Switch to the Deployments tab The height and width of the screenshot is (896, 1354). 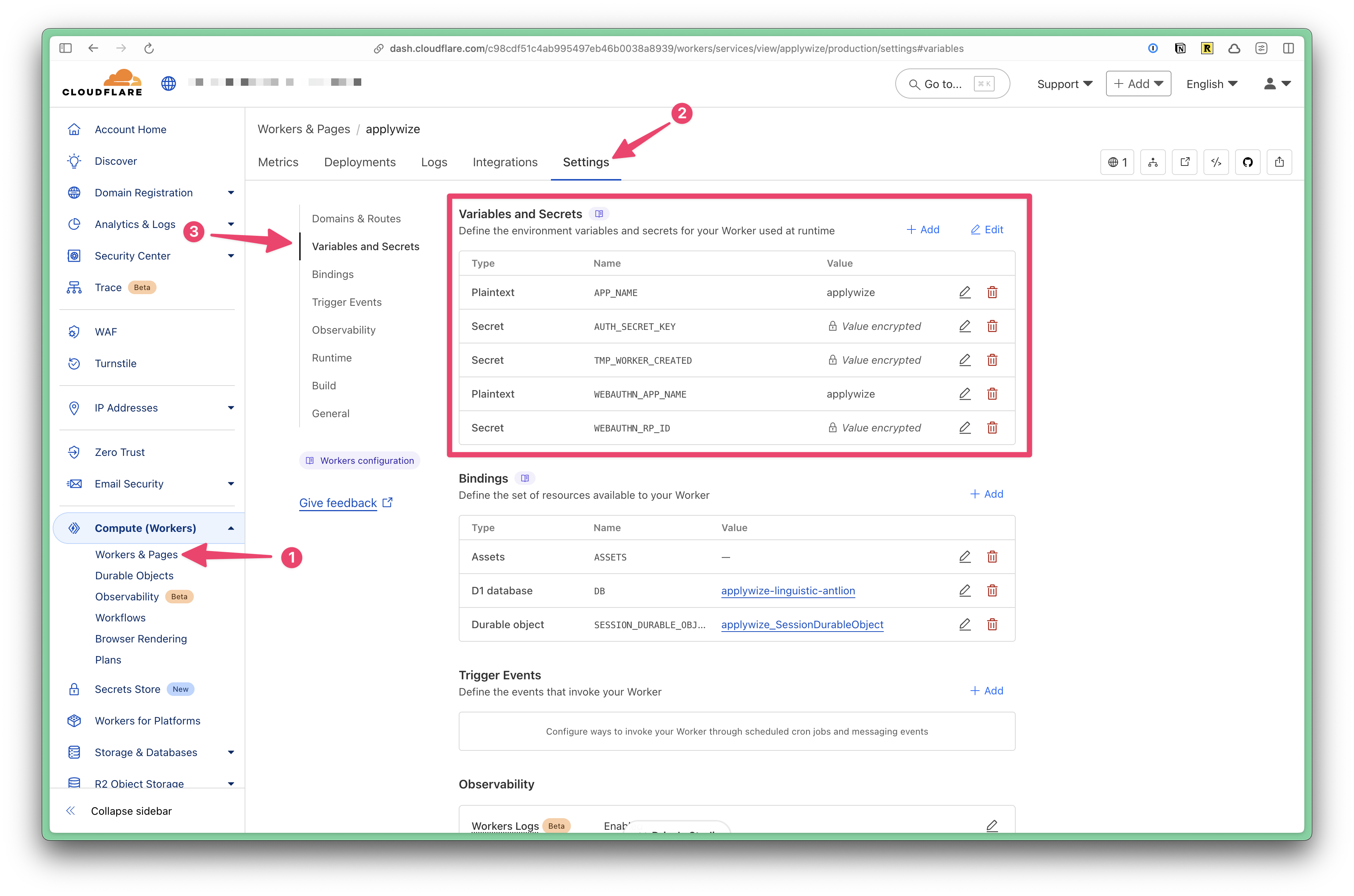359,162
